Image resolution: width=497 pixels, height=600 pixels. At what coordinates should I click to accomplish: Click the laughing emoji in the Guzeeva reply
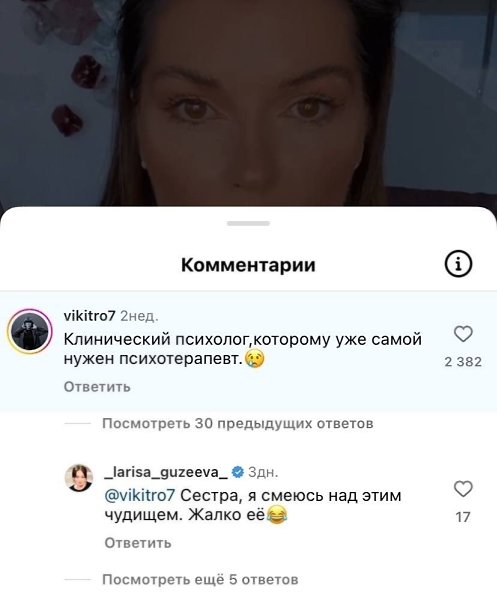pyautogui.click(x=277, y=515)
